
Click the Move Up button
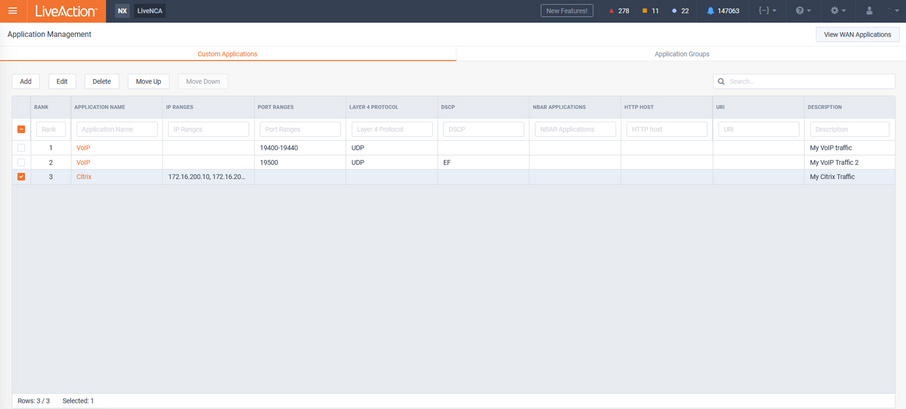pyautogui.click(x=148, y=81)
